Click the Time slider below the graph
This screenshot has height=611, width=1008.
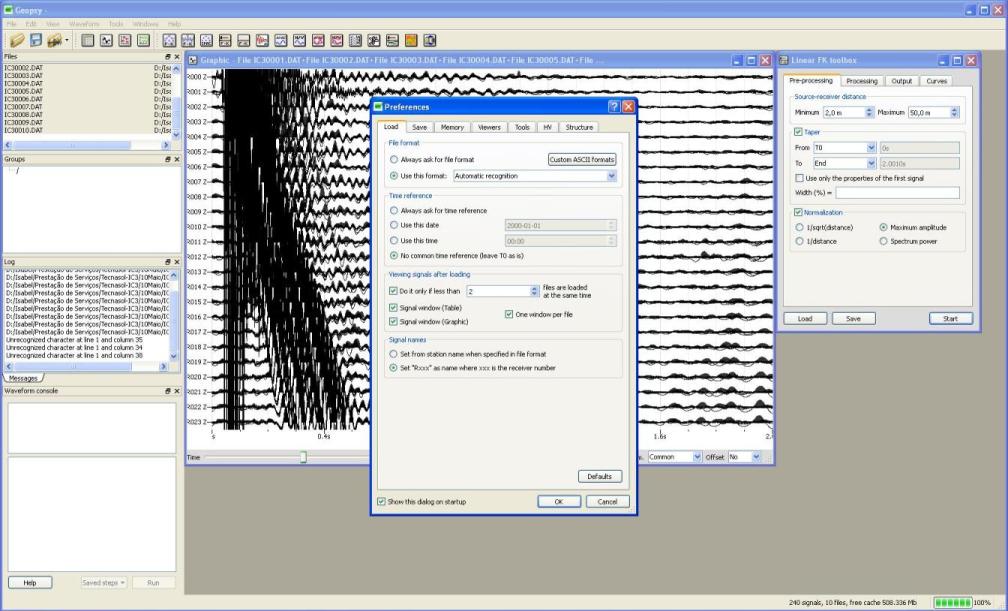pyautogui.click(x=303, y=457)
